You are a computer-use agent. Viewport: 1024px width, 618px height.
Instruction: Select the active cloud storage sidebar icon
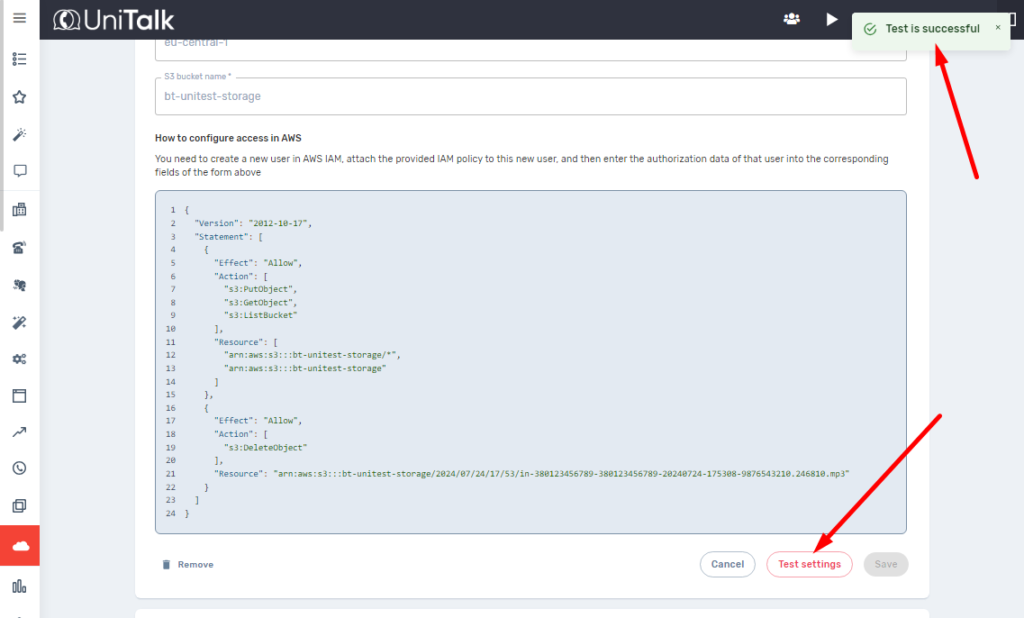click(20, 546)
